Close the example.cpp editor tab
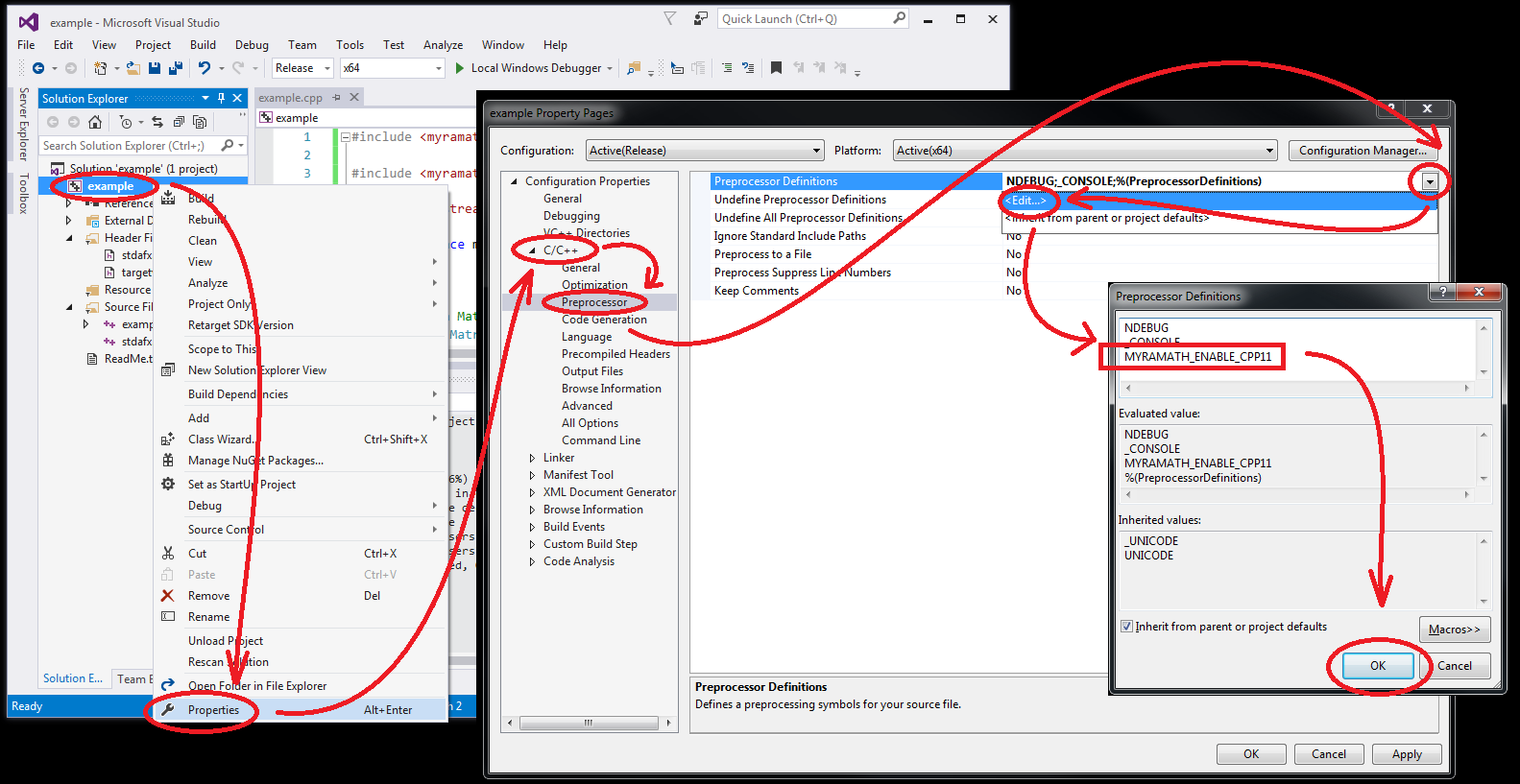1520x784 pixels. click(354, 97)
